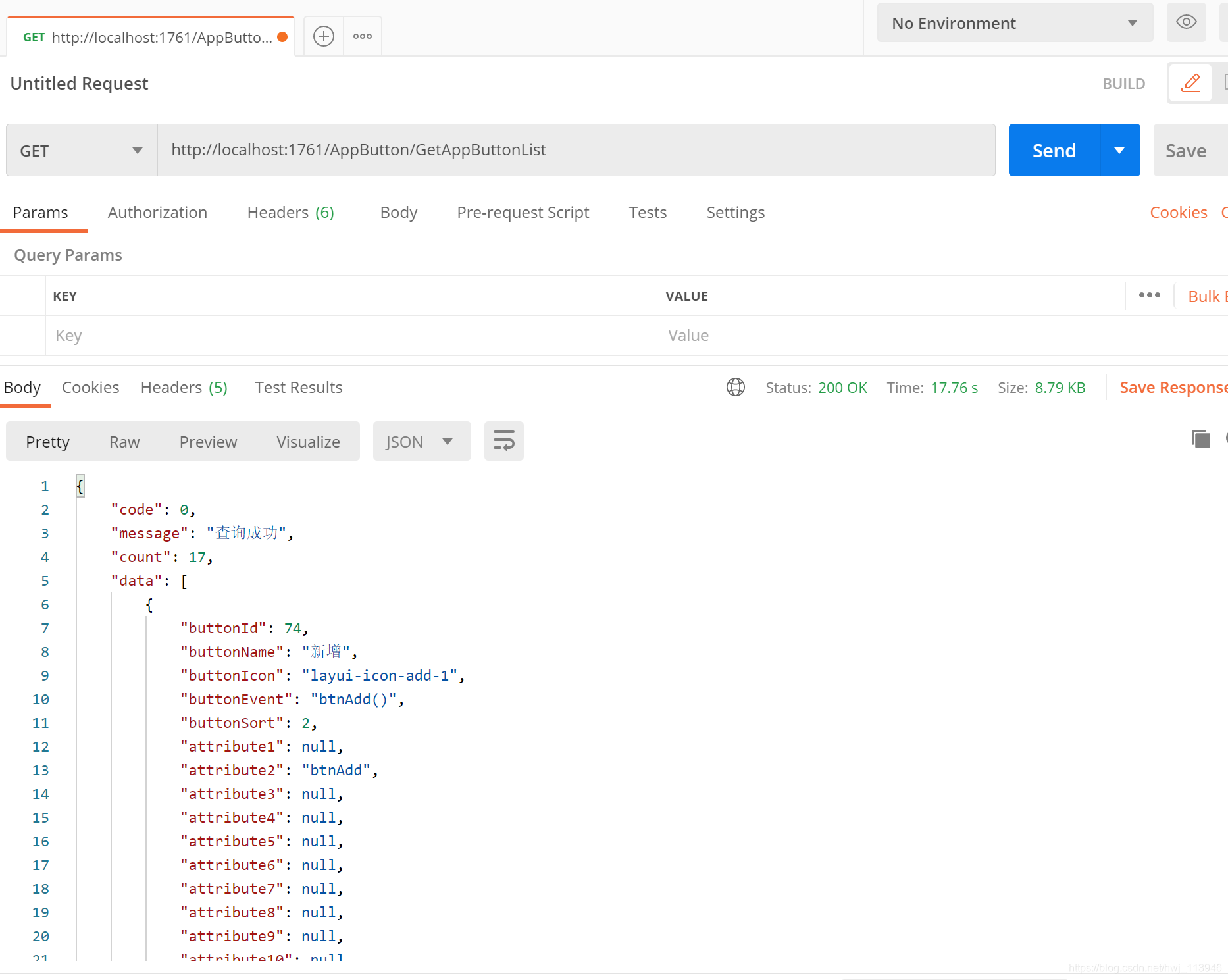
Task: Open environment quick look eye icon
Action: [x=1186, y=22]
